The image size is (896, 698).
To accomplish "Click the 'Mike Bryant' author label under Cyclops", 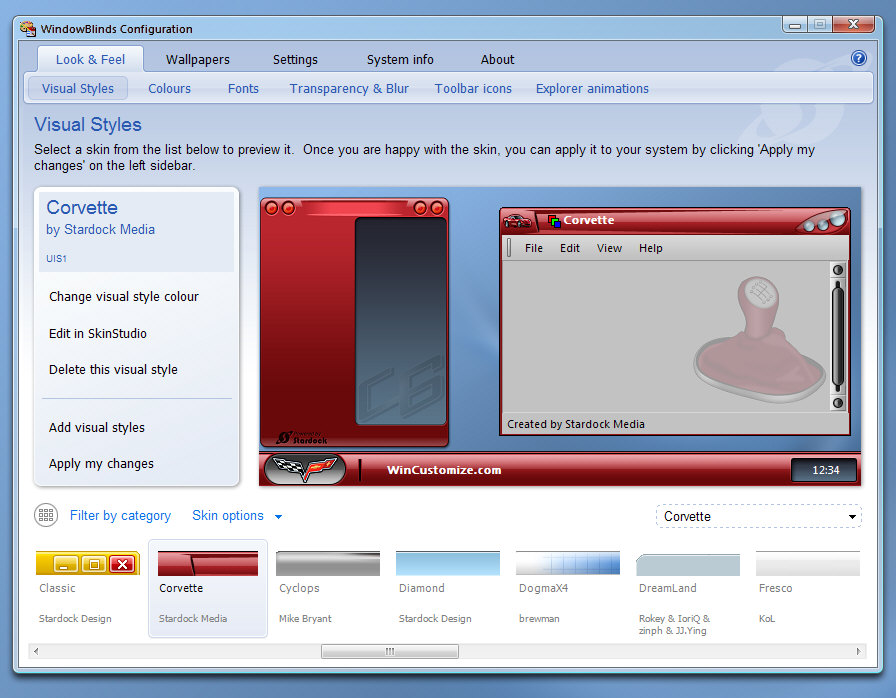I will coord(305,619).
